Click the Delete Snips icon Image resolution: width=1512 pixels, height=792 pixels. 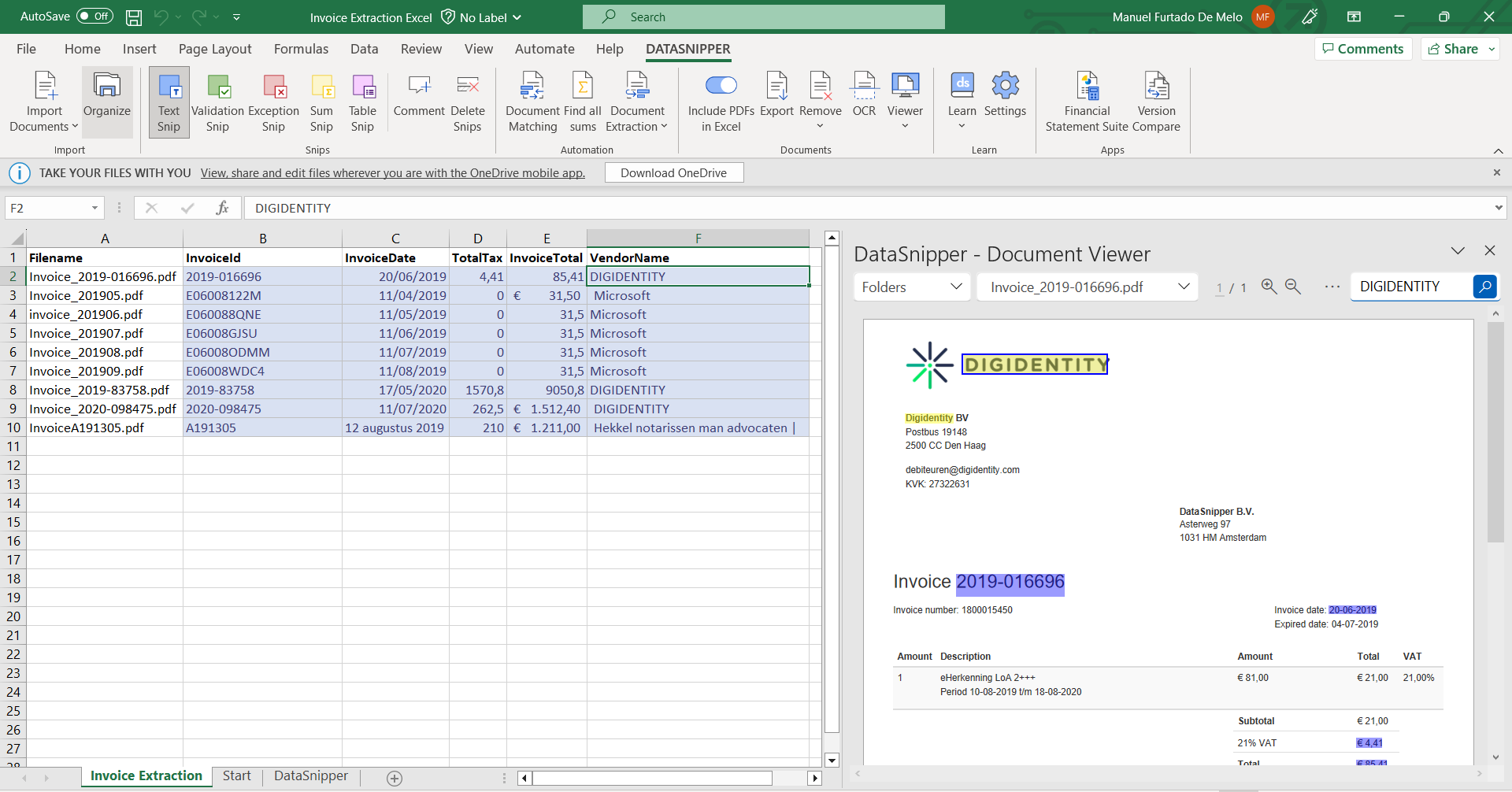468,102
